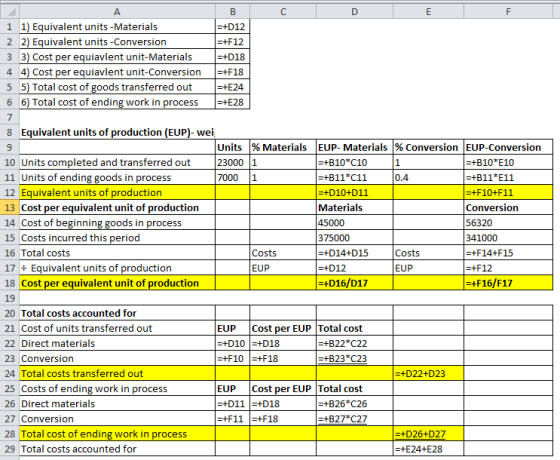This screenshot has width=560, height=460.
Task: Click the cell with formula =+D10+D11
Action: point(354,192)
